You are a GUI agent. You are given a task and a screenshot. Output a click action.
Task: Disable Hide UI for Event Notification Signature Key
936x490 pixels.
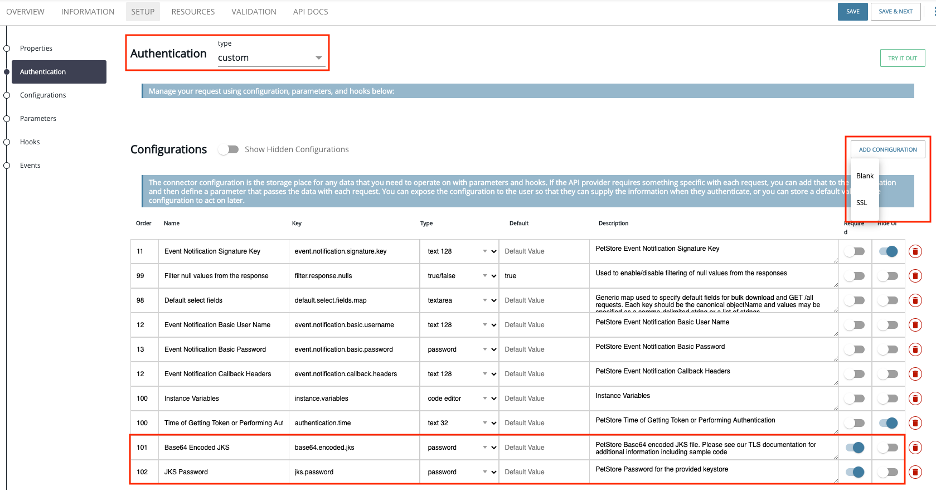(888, 251)
